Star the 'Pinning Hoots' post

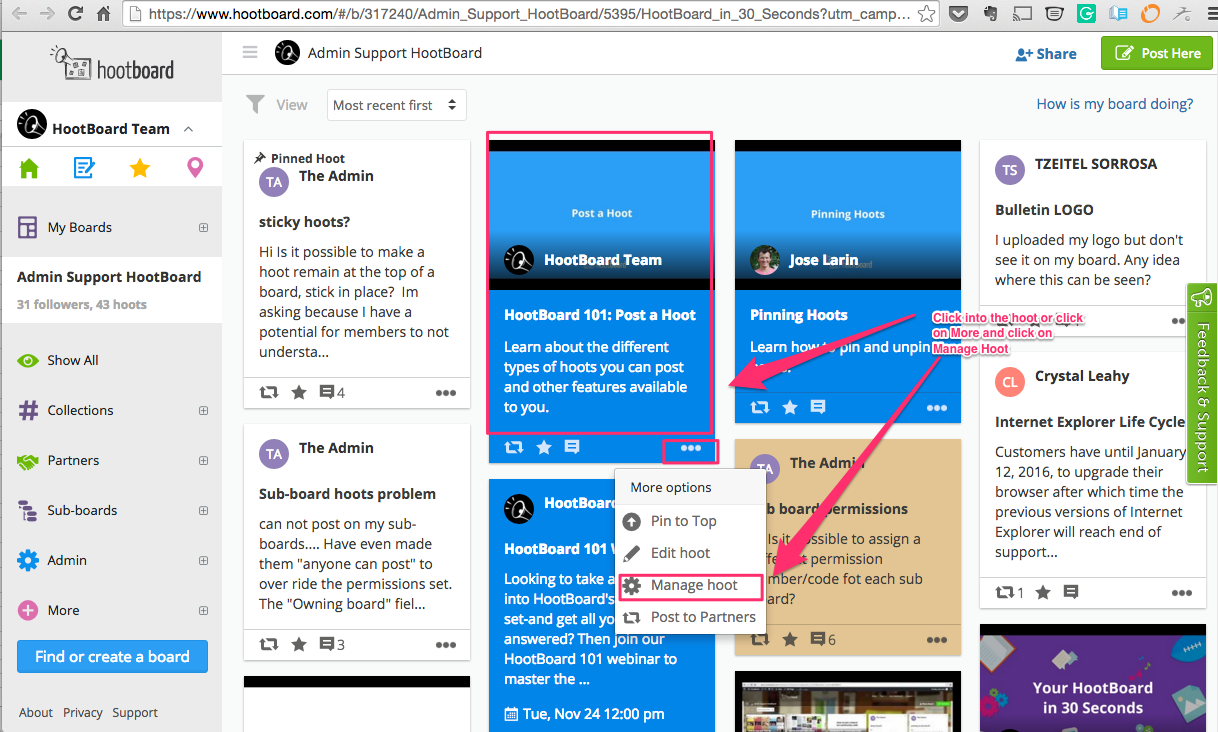[790, 407]
